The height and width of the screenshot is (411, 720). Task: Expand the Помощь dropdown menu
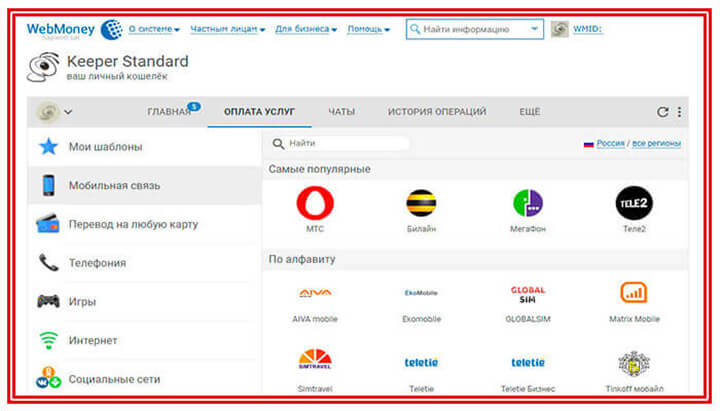point(368,29)
